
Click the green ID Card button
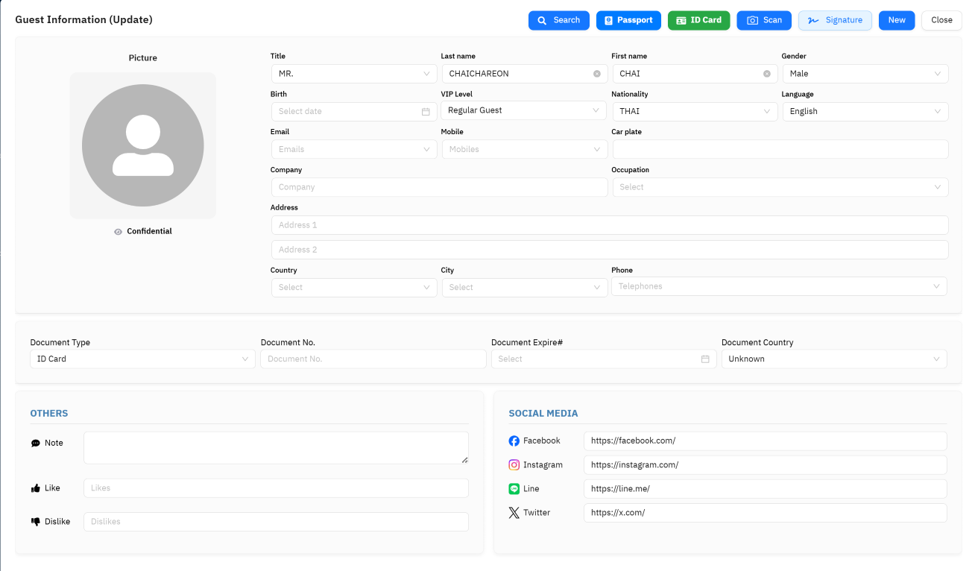click(x=699, y=21)
